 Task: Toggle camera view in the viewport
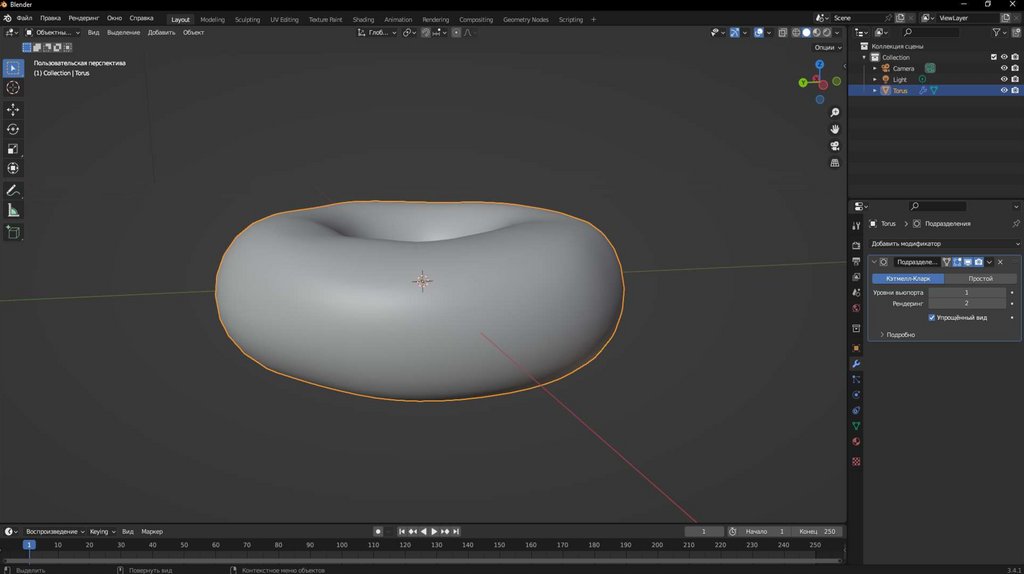pos(835,146)
